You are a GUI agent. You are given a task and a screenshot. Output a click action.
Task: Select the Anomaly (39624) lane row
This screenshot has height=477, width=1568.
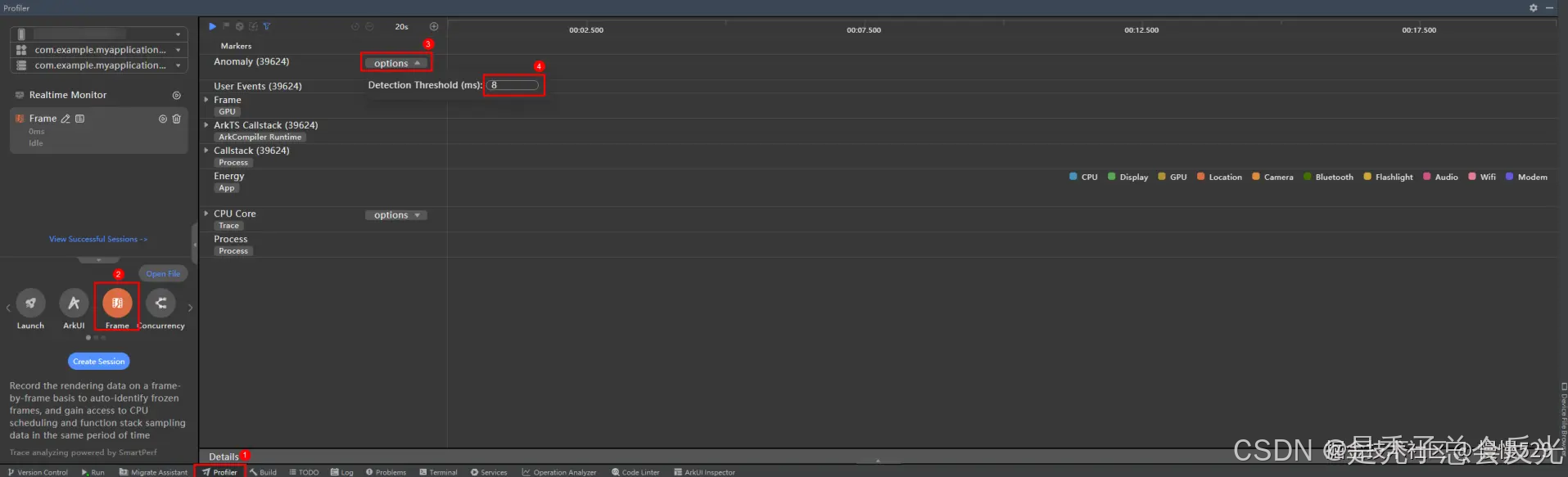click(251, 61)
